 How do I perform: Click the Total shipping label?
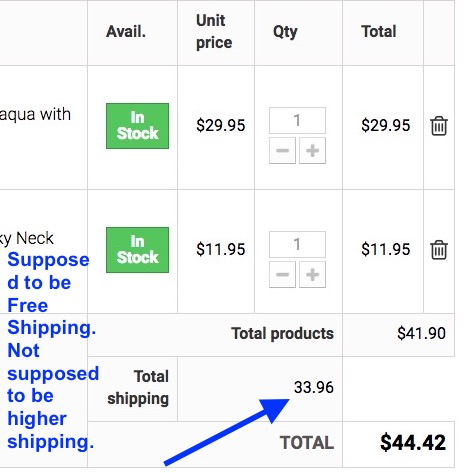point(138,387)
